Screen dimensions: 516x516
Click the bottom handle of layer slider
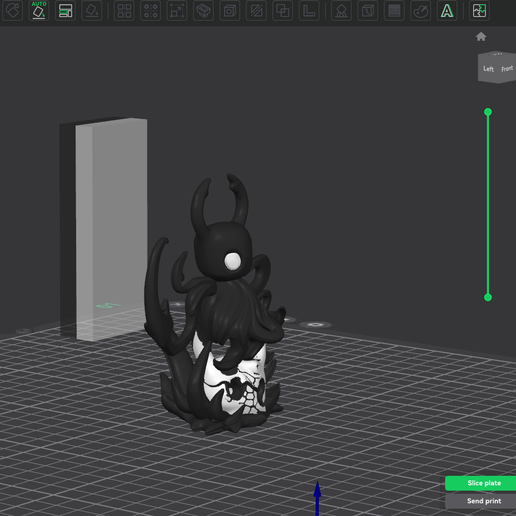pyautogui.click(x=488, y=297)
